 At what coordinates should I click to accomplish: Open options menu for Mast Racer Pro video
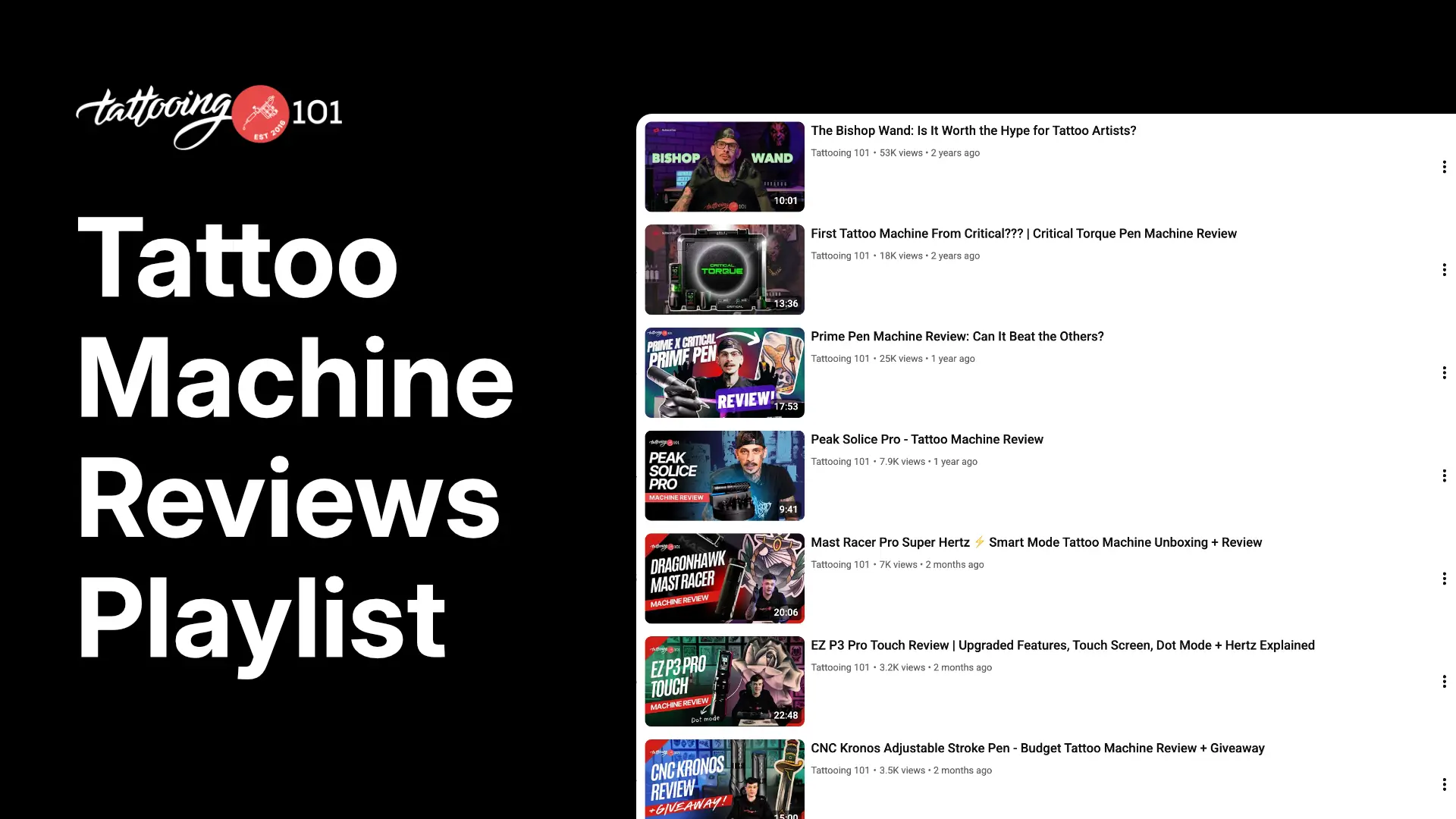click(1444, 579)
